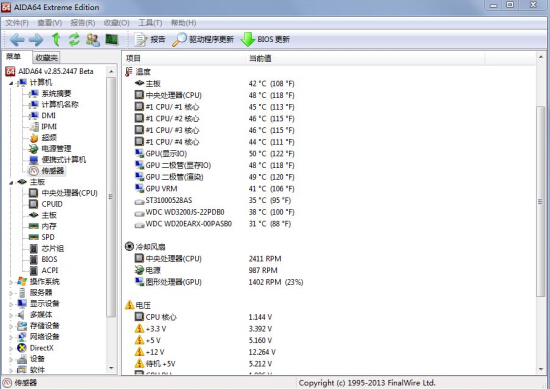Viewport: 550px width, 389px height.
Task: Select the 2411 RPM CPU fan value
Action: click(265, 259)
